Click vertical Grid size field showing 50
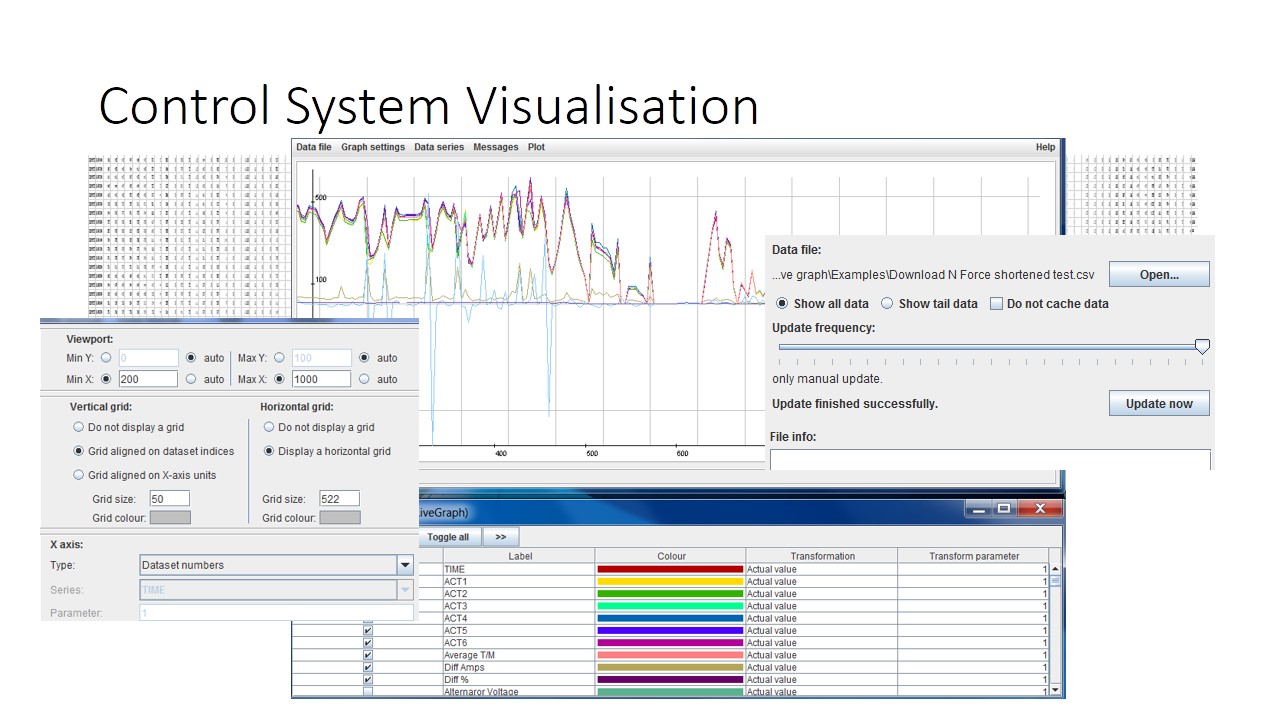 point(169,498)
